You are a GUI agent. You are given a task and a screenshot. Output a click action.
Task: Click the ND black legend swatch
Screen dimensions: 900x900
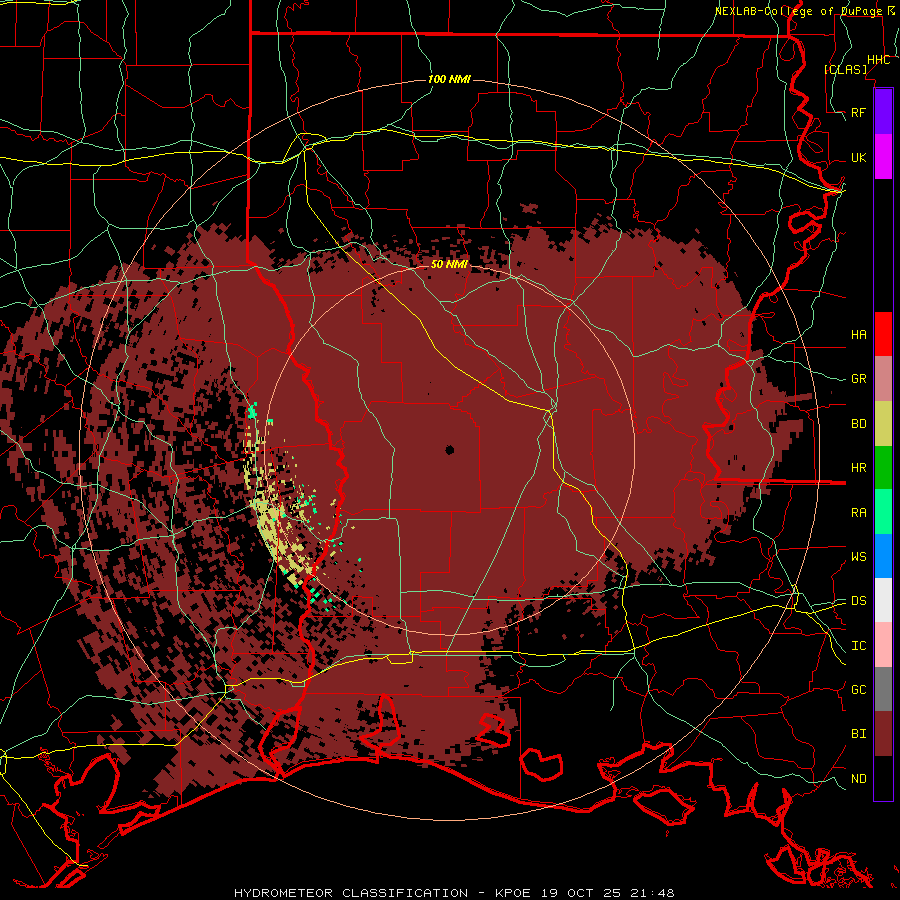pos(883,778)
